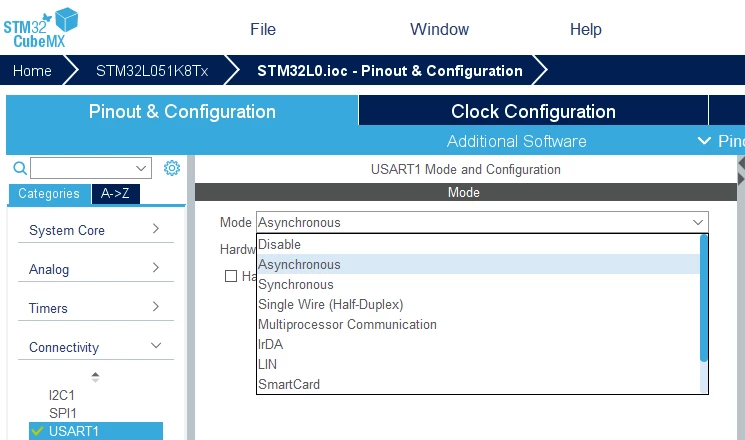Image resolution: width=745 pixels, height=440 pixels.
Task: Click the Mode section header bar
Action: 466,192
